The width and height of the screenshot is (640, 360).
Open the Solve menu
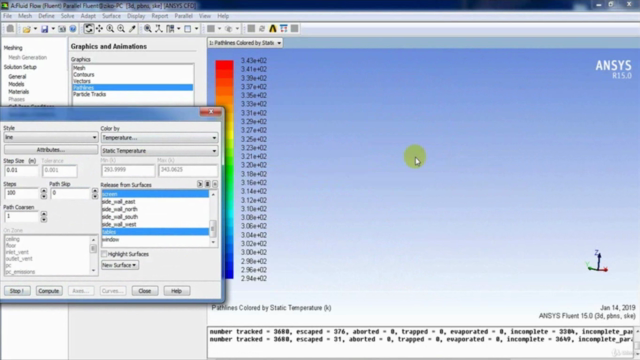click(x=67, y=16)
